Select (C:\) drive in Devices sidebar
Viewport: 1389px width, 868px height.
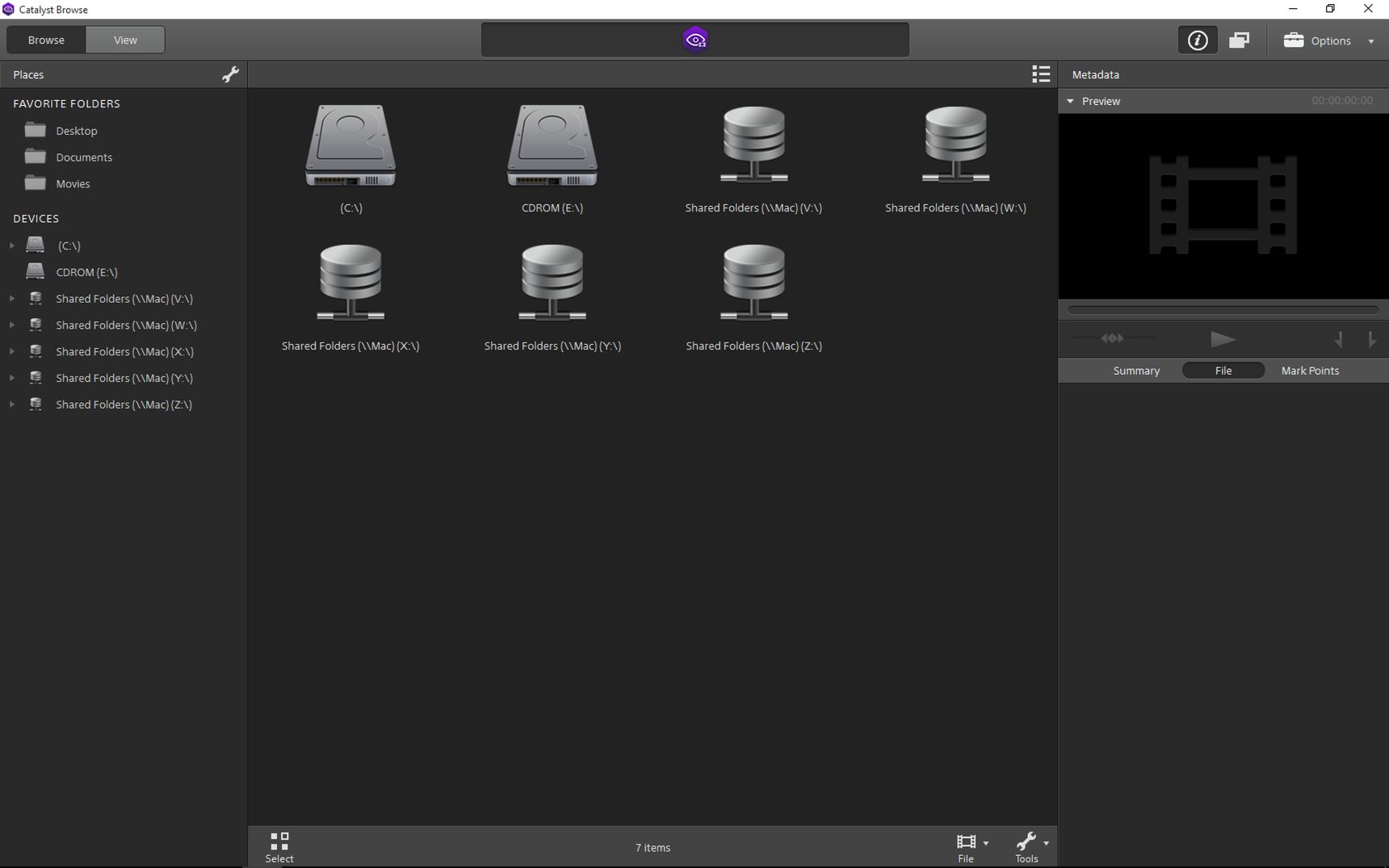point(69,245)
